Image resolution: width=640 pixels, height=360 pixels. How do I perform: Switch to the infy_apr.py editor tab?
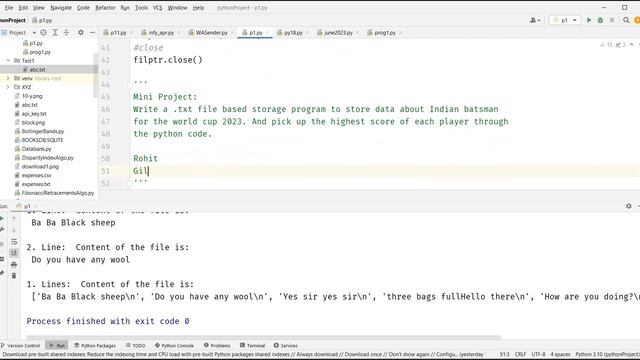point(161,33)
